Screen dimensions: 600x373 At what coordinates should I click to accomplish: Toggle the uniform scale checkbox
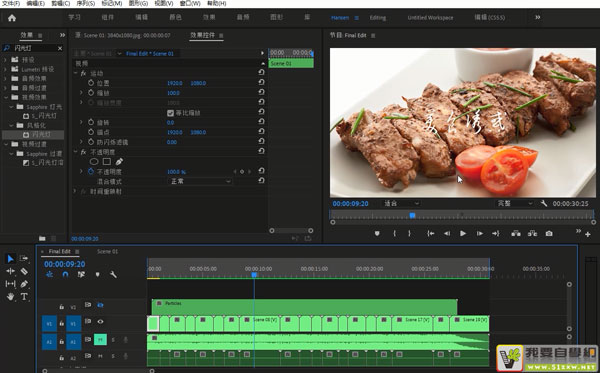(x=170, y=113)
